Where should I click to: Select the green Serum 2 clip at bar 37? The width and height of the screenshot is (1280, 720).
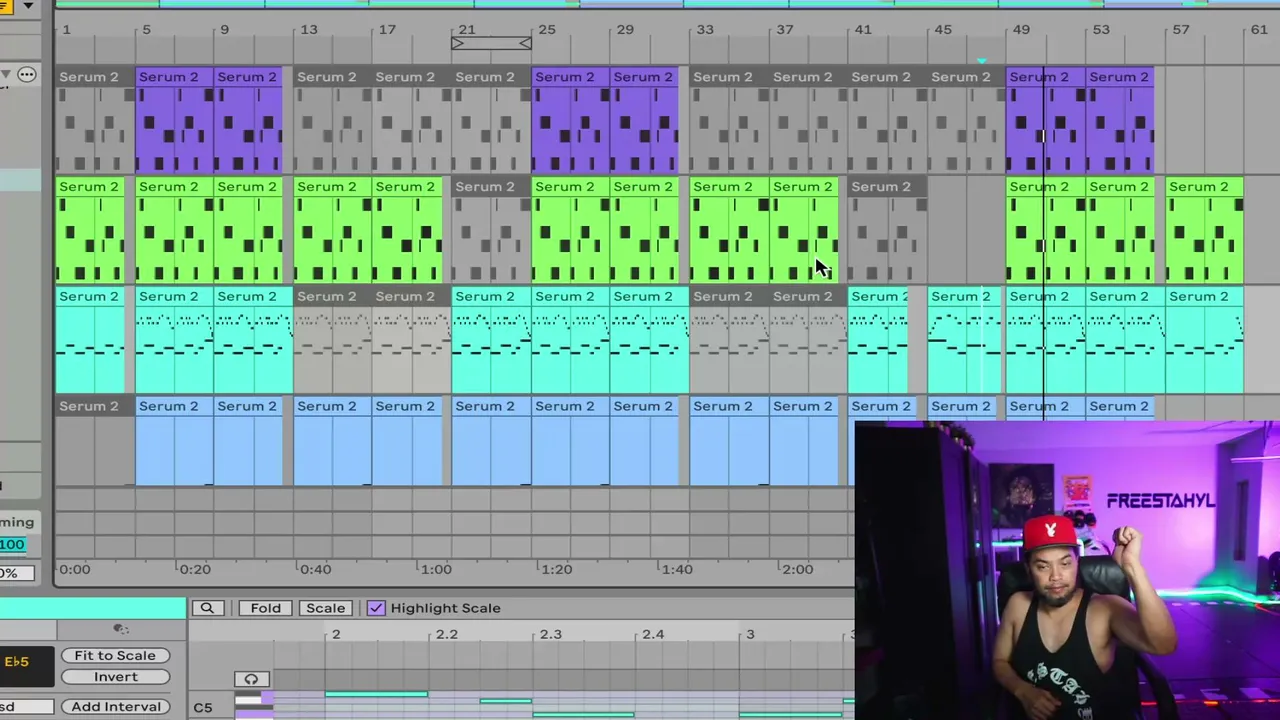tap(804, 230)
